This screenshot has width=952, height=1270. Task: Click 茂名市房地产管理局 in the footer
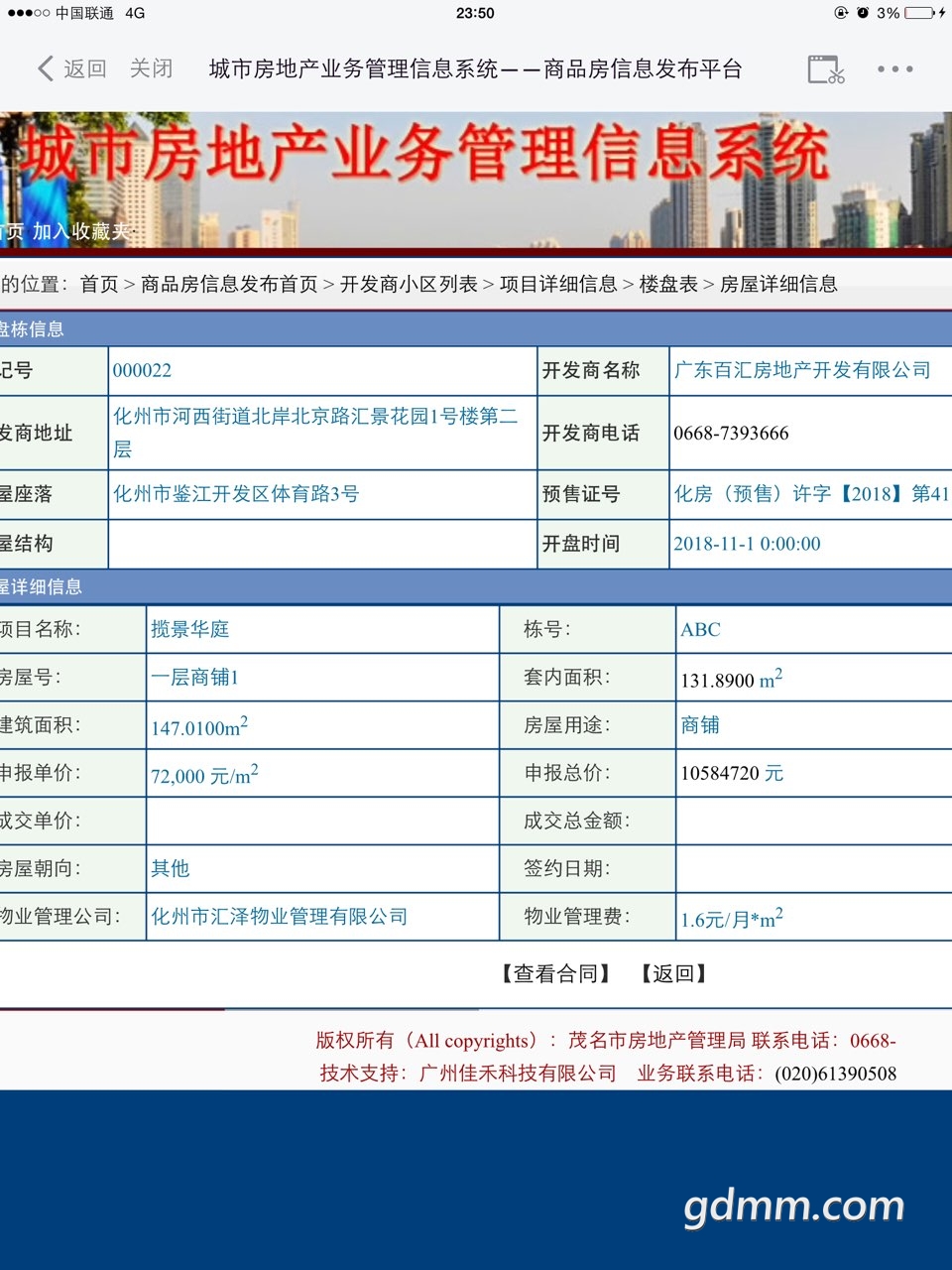pos(656,1041)
